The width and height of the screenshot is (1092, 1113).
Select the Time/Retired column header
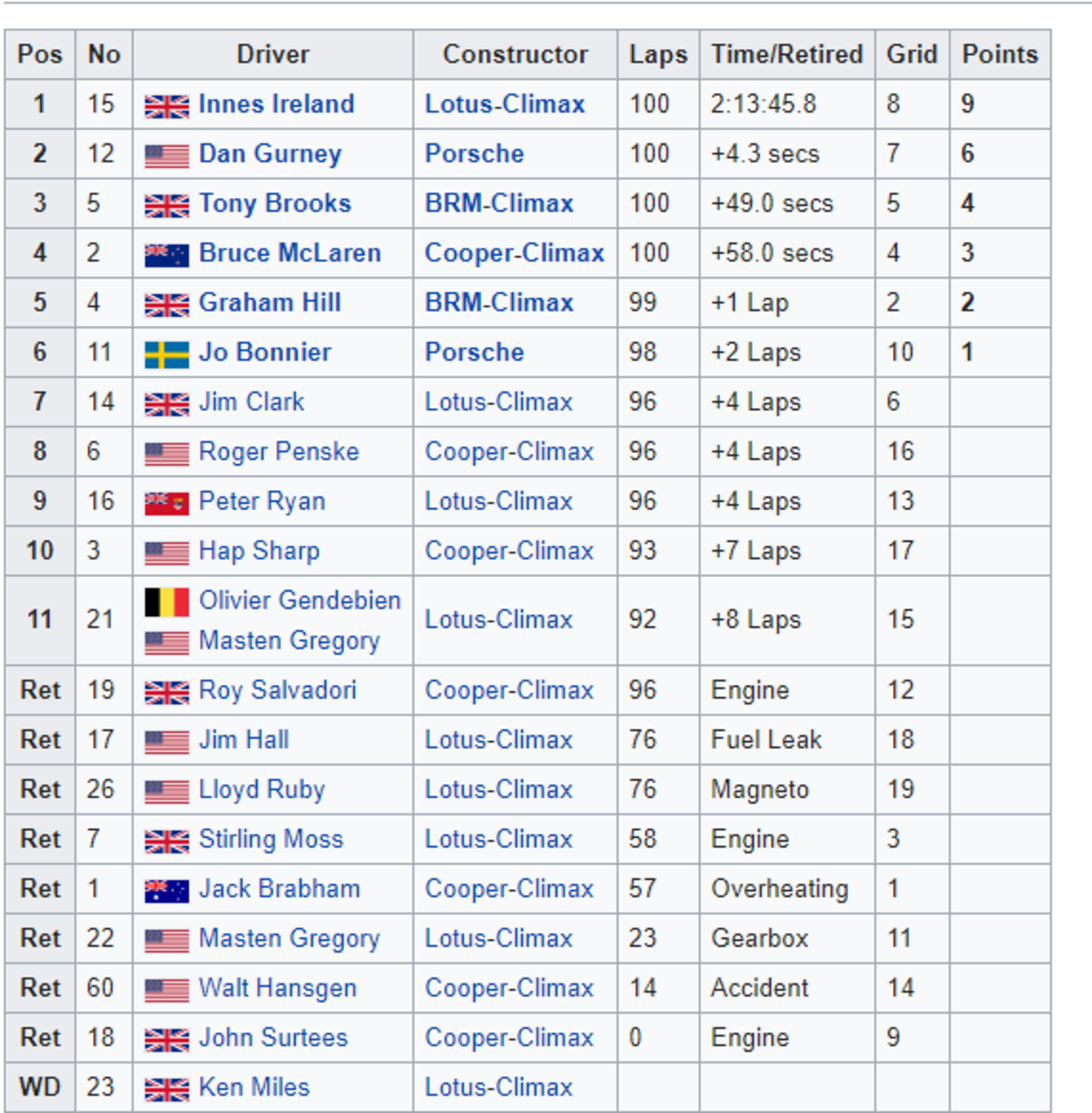[787, 54]
